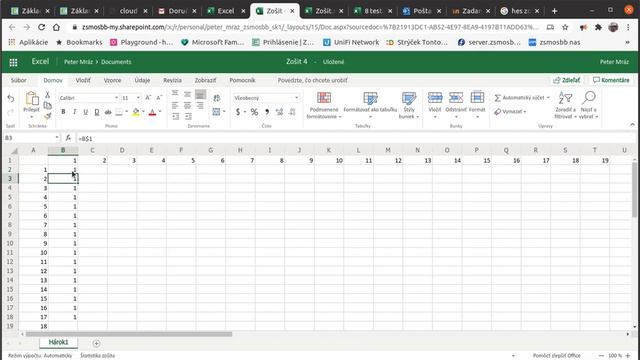The image size is (640, 360).
Task: Toggle bold formatting
Action: pyautogui.click(x=63, y=112)
